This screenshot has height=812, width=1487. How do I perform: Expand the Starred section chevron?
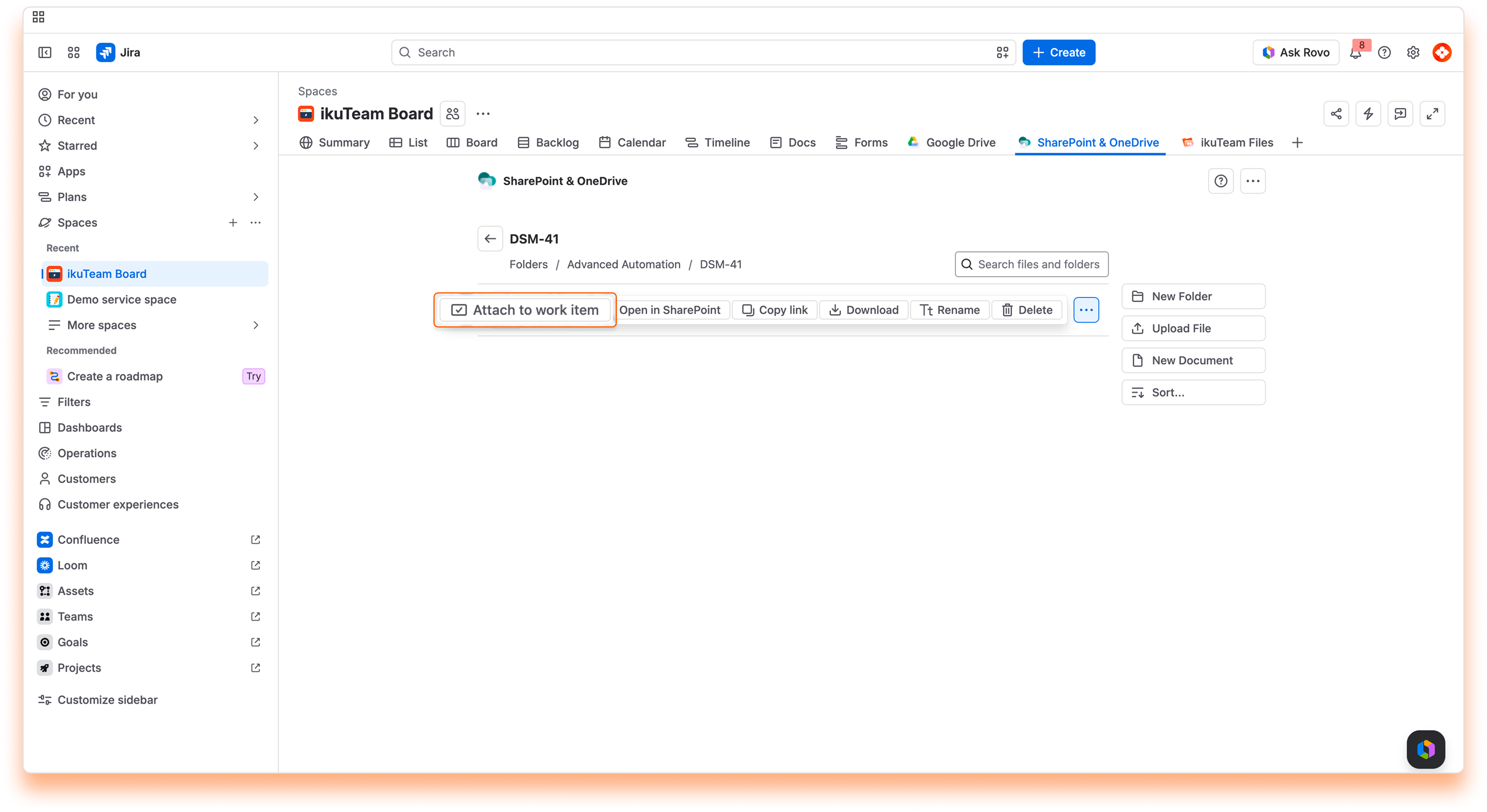(x=256, y=145)
